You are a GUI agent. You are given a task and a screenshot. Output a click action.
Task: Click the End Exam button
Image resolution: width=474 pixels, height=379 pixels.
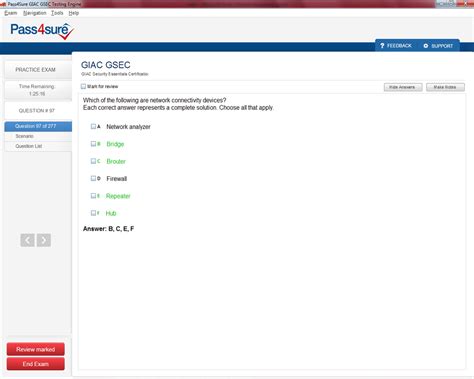36,364
